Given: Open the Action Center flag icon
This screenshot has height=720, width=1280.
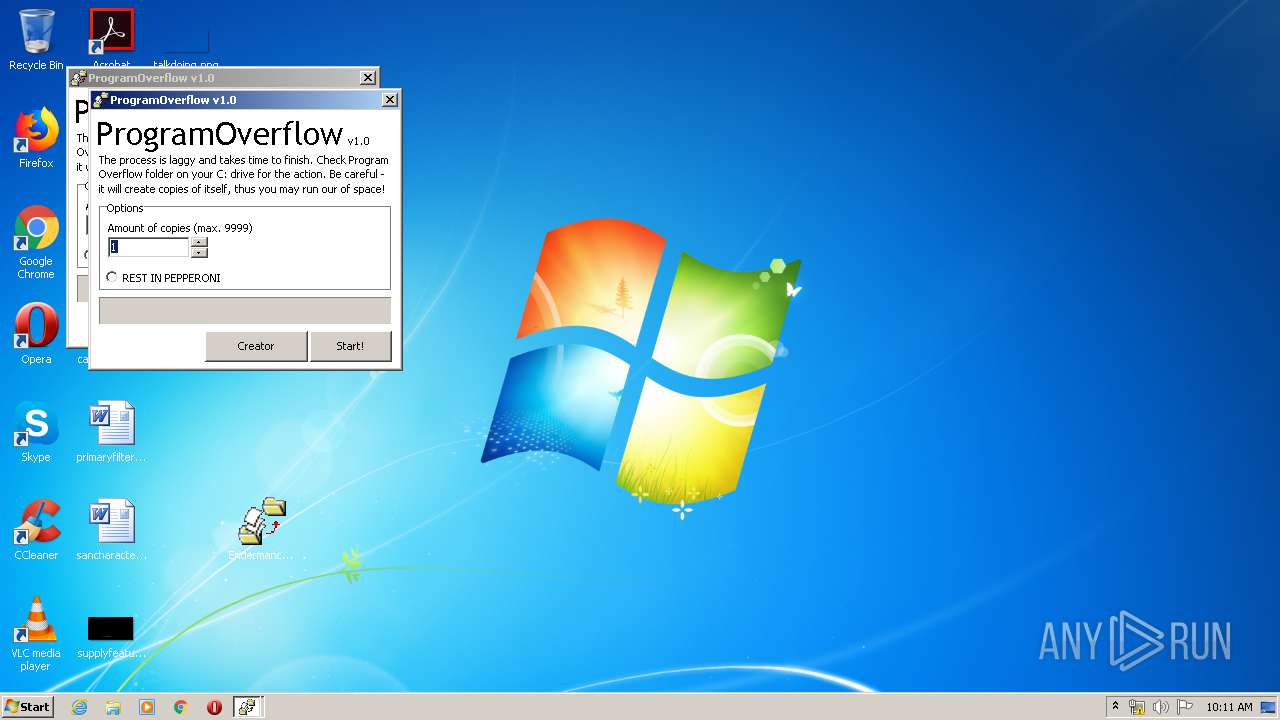Looking at the screenshot, I should [x=1185, y=707].
